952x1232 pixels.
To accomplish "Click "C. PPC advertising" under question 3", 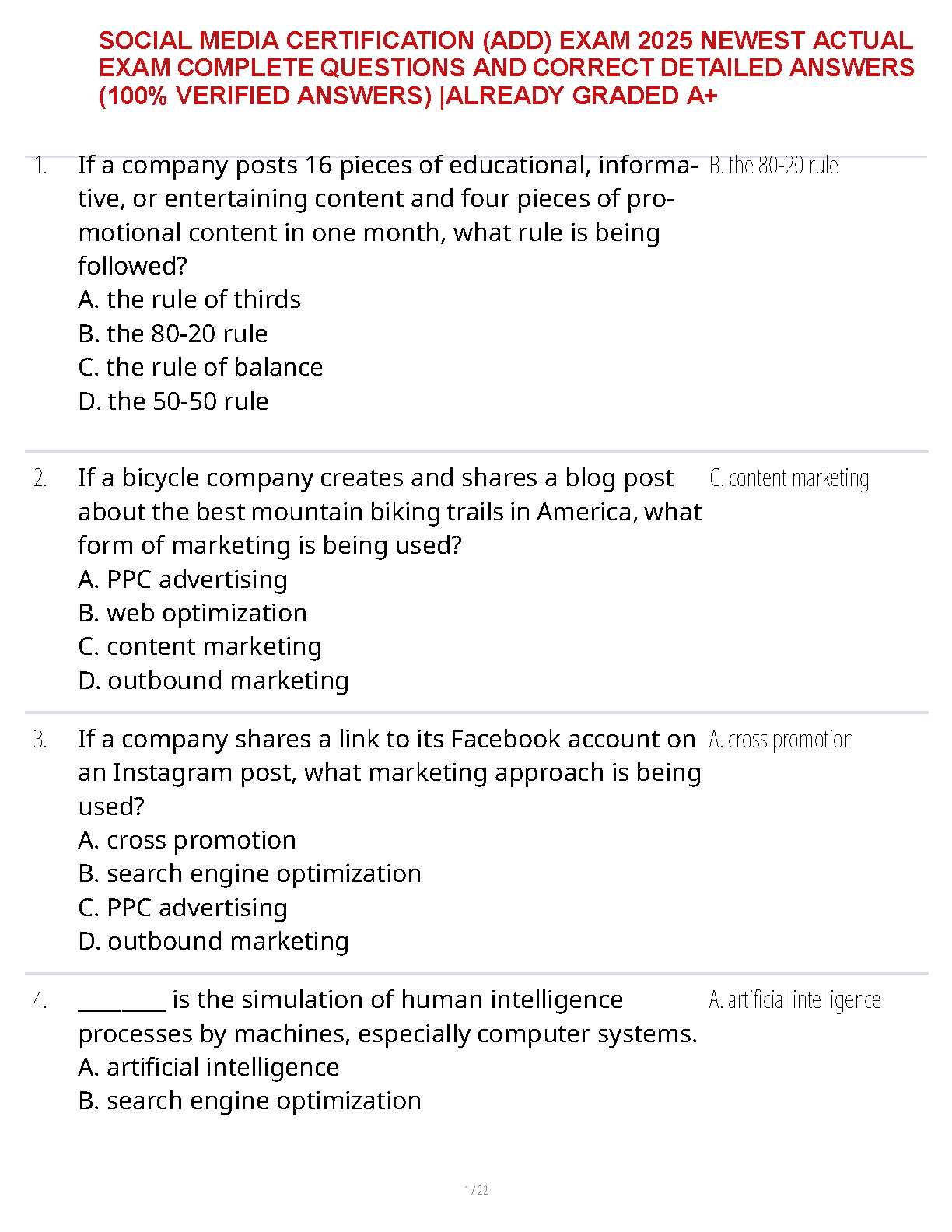I will pos(183,908).
